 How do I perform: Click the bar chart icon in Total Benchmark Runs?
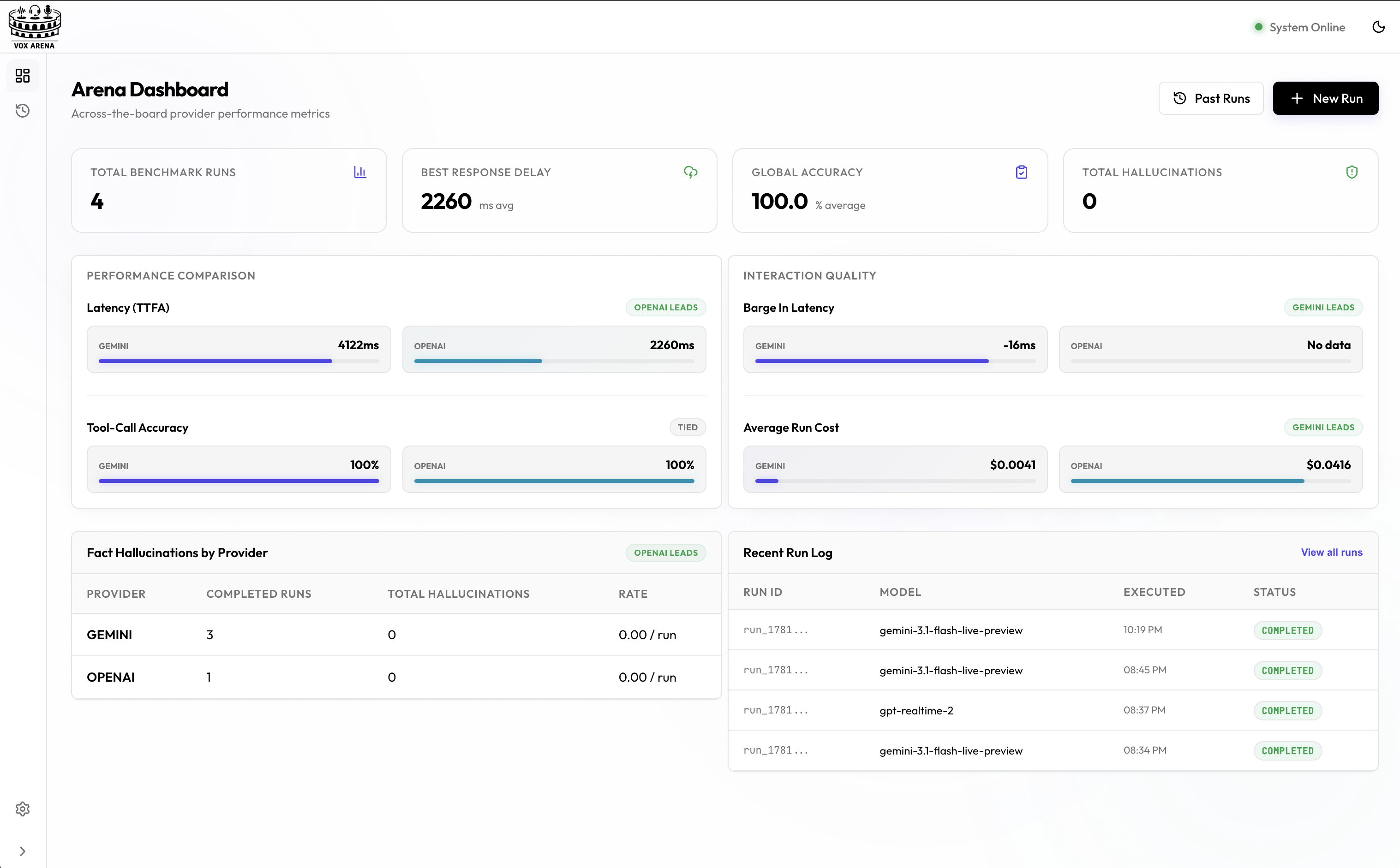pos(360,172)
